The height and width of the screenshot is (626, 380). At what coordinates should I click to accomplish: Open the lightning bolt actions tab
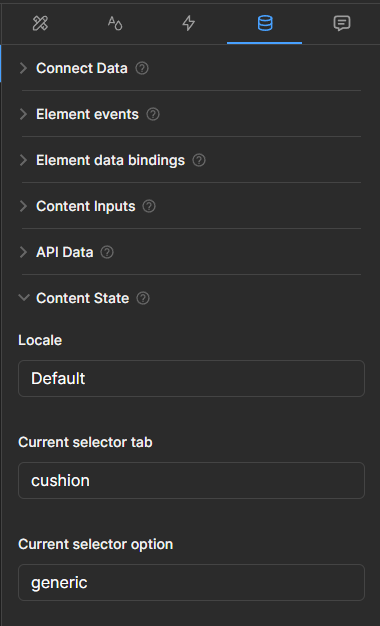tap(189, 24)
